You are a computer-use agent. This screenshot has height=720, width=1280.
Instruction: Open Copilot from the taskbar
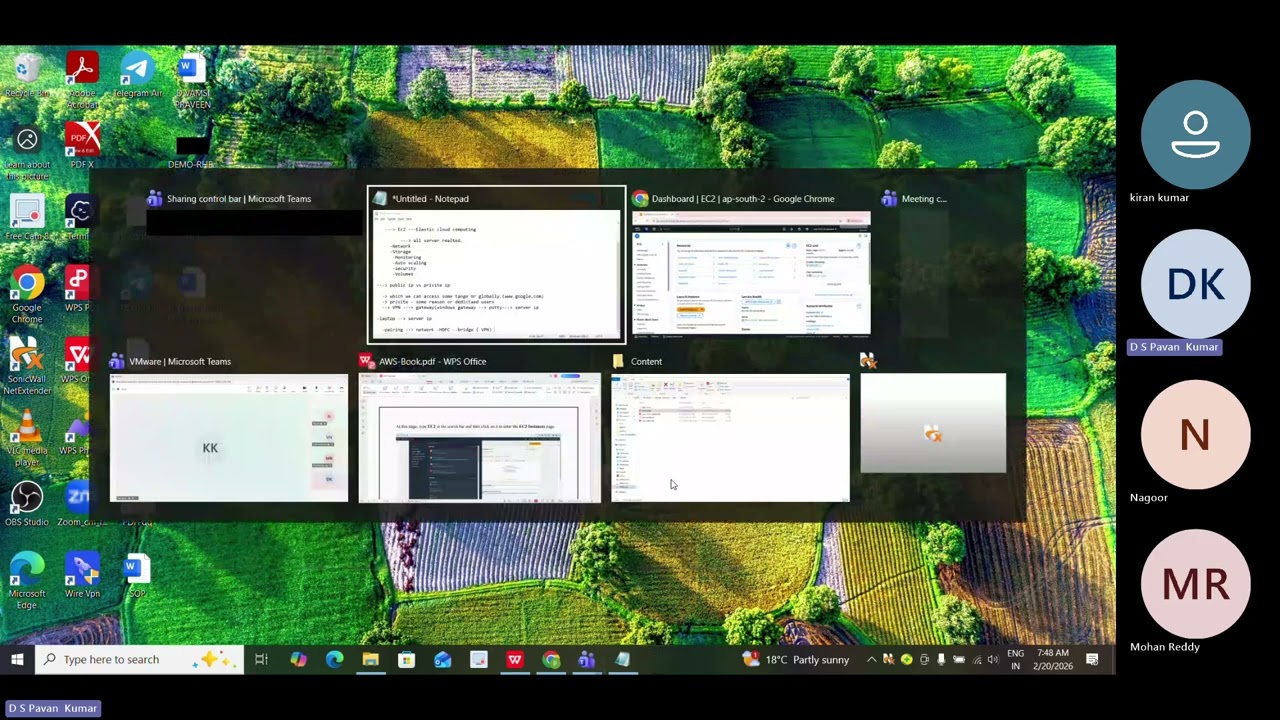pos(298,659)
